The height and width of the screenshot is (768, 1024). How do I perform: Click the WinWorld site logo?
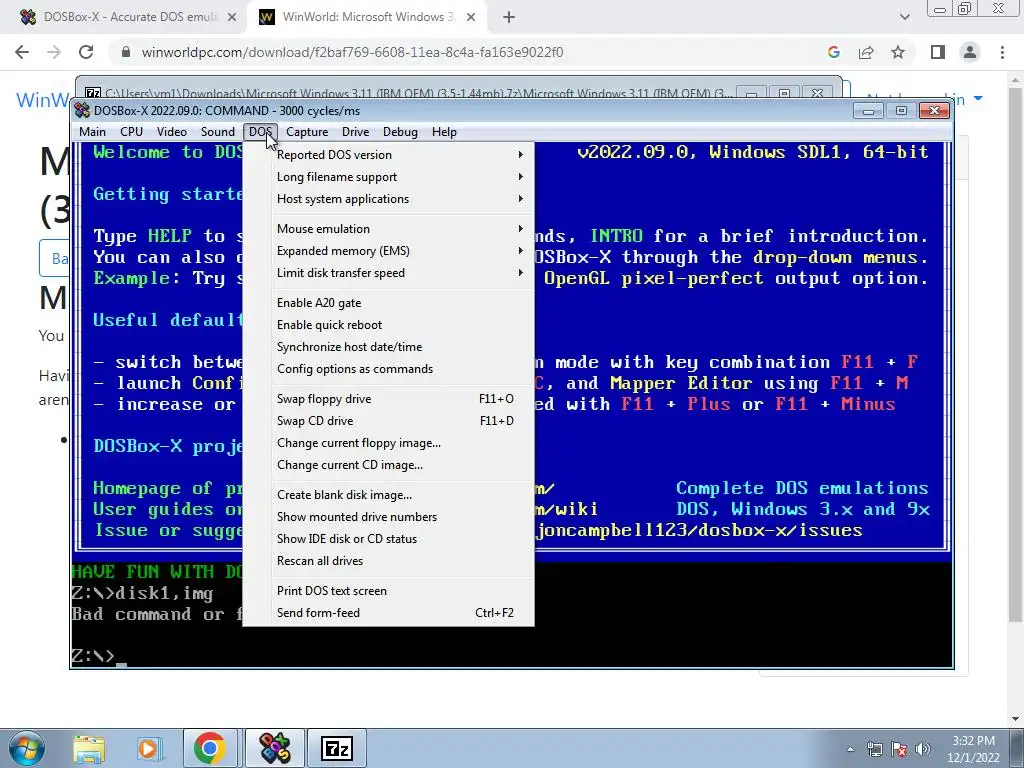42,100
